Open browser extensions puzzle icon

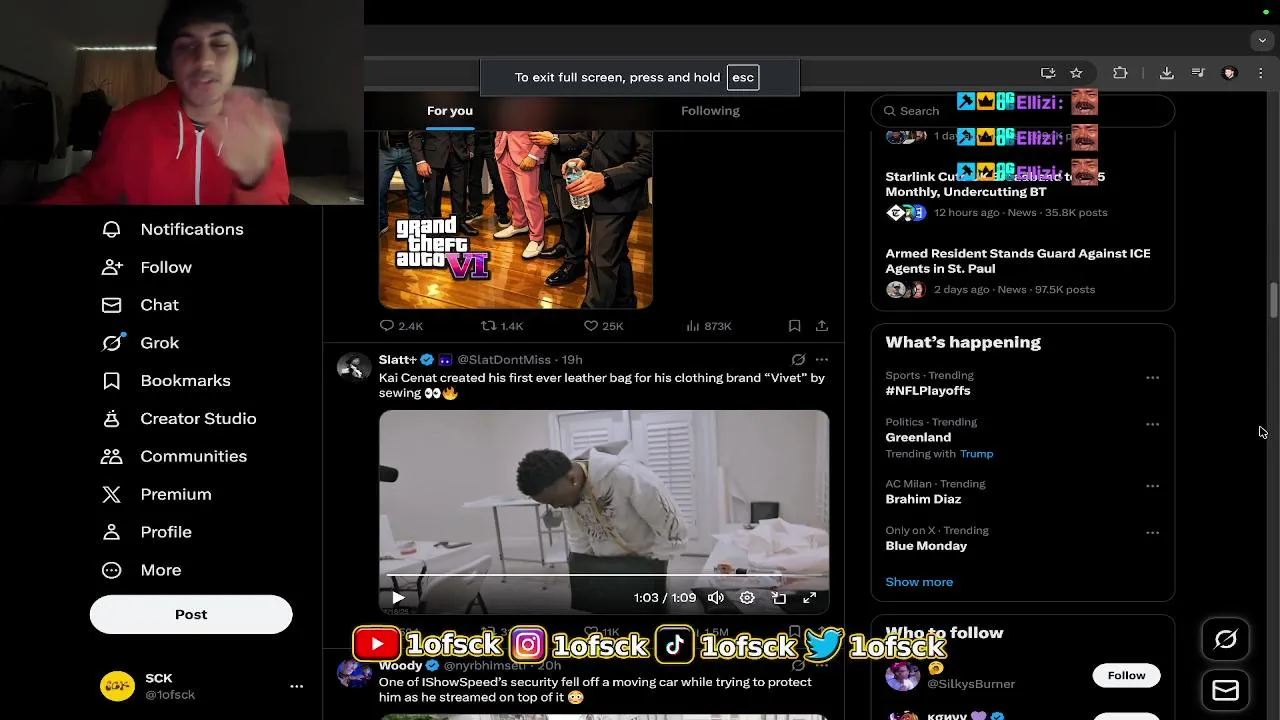1120,73
